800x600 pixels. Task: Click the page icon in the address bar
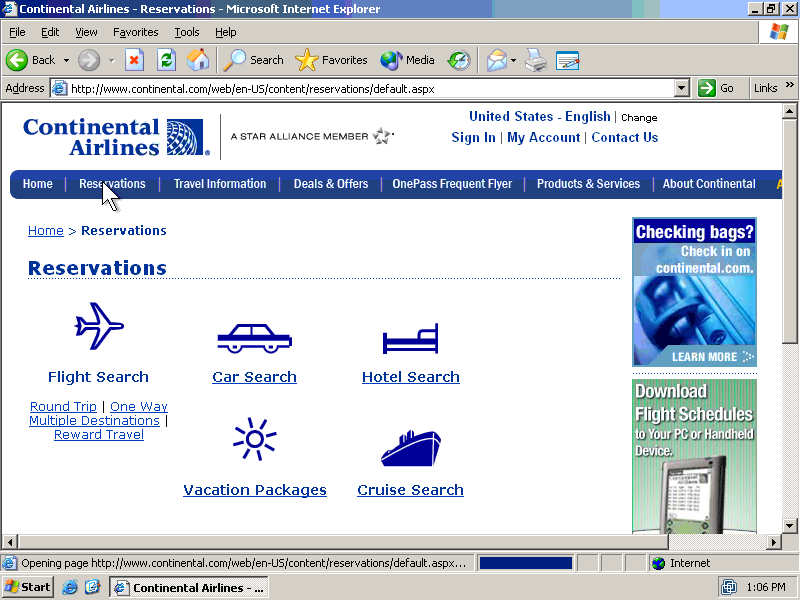pyautogui.click(x=59, y=88)
